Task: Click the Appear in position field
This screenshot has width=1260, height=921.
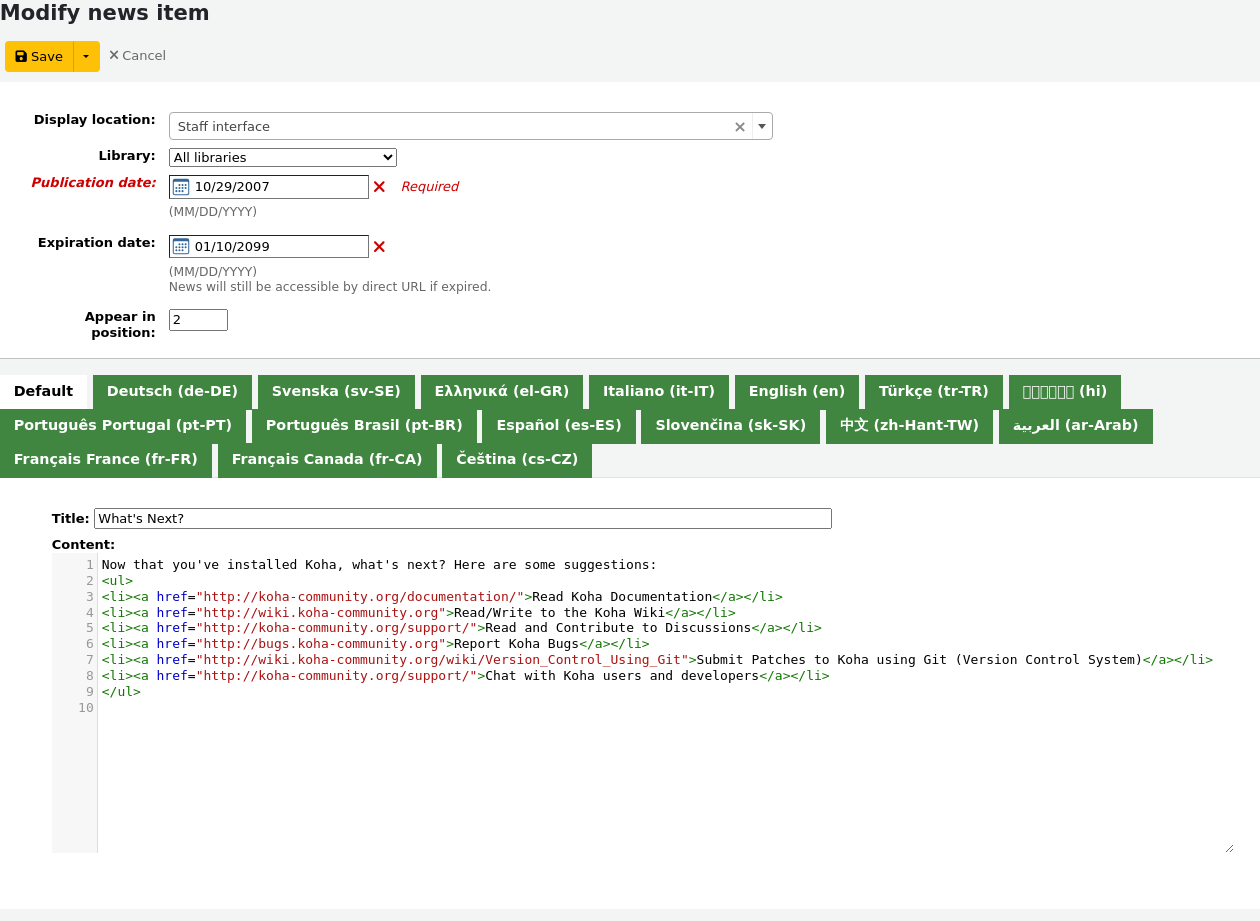Action: 197,319
